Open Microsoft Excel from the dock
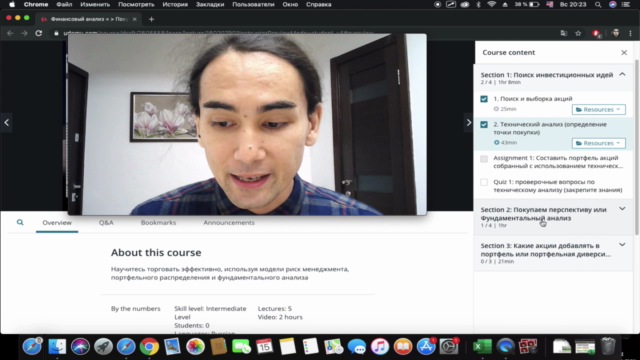This screenshot has width=640, height=360. (x=482, y=347)
